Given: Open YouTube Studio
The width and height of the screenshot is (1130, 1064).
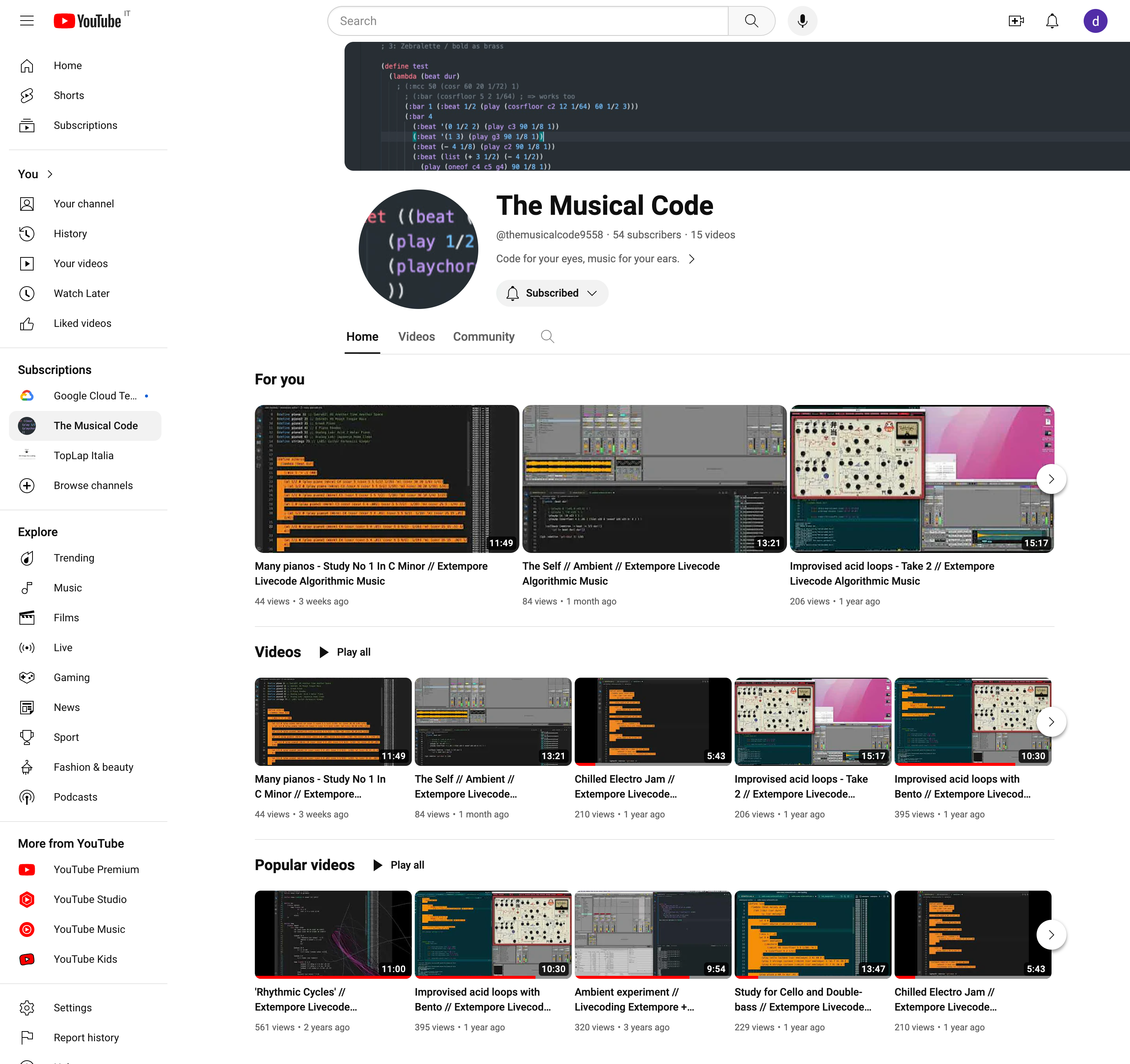Looking at the screenshot, I should point(85,899).
